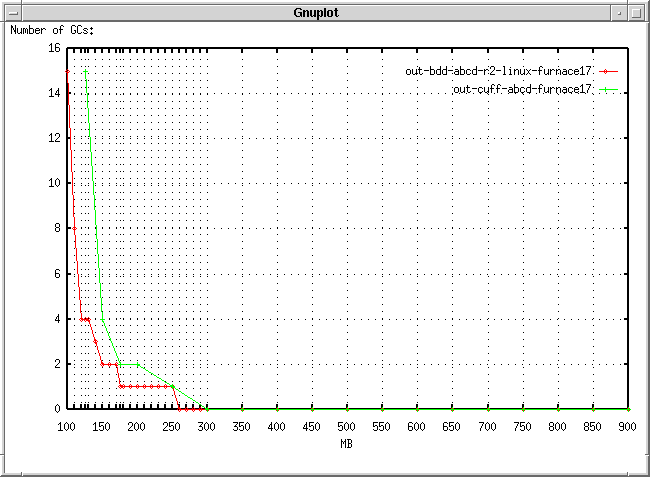Viewport: 650px width, 477px height.
Task: Click the x-axis tick label 600
Action: tap(417, 427)
